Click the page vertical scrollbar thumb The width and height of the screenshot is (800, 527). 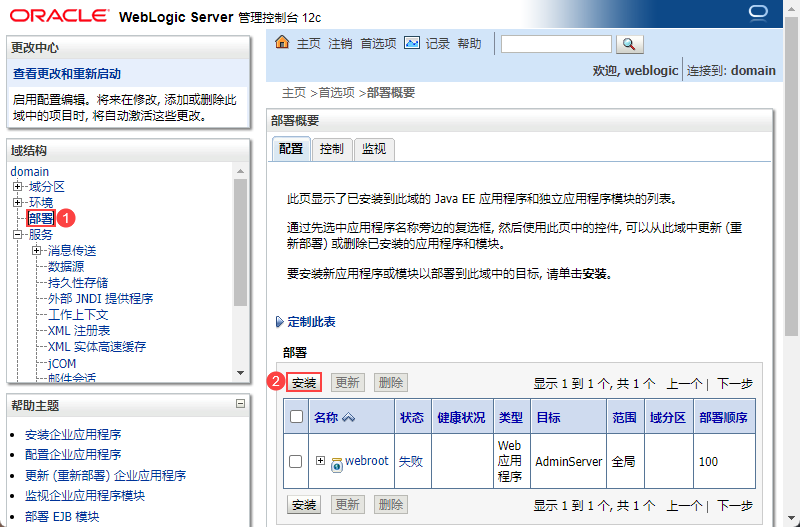pyautogui.click(x=791, y=179)
